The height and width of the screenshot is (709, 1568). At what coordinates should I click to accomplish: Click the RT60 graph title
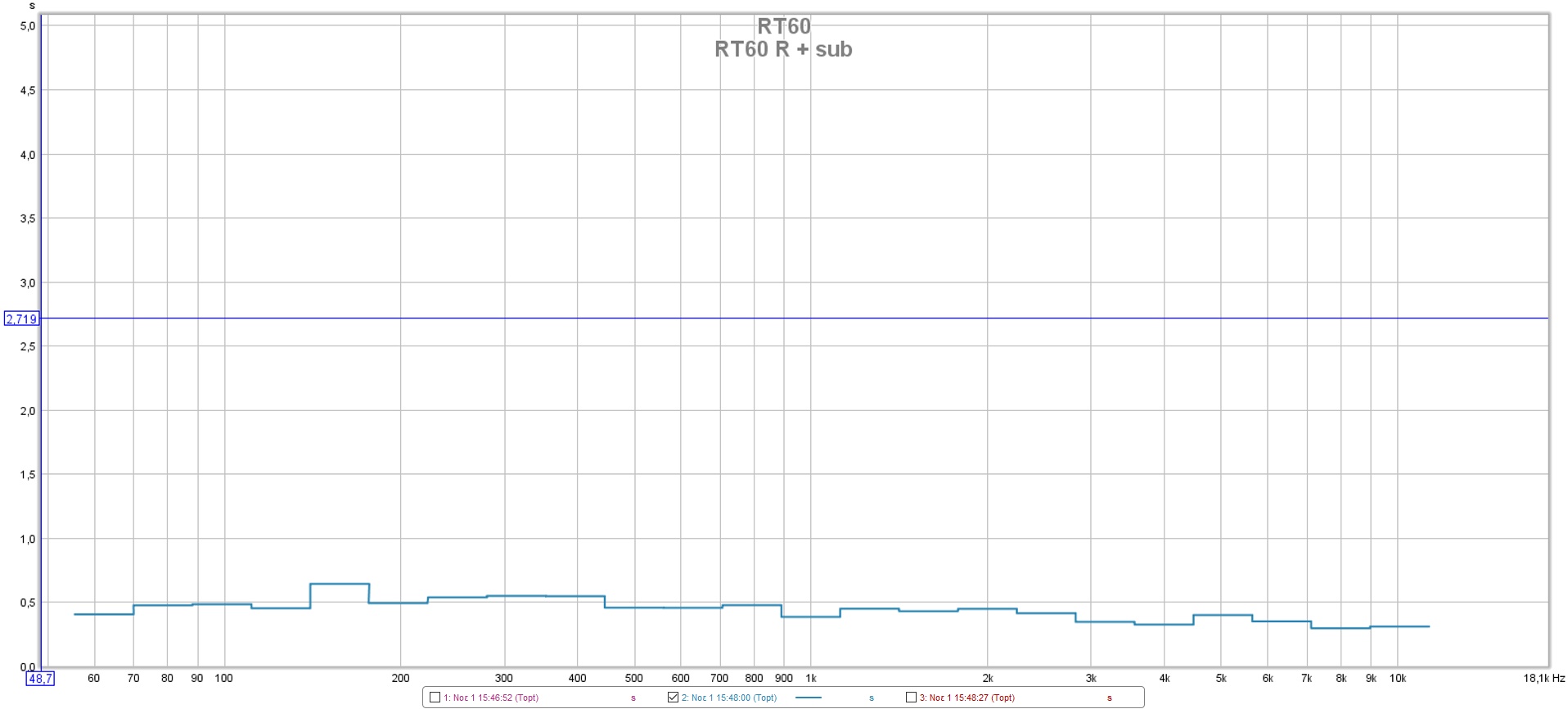[783, 26]
